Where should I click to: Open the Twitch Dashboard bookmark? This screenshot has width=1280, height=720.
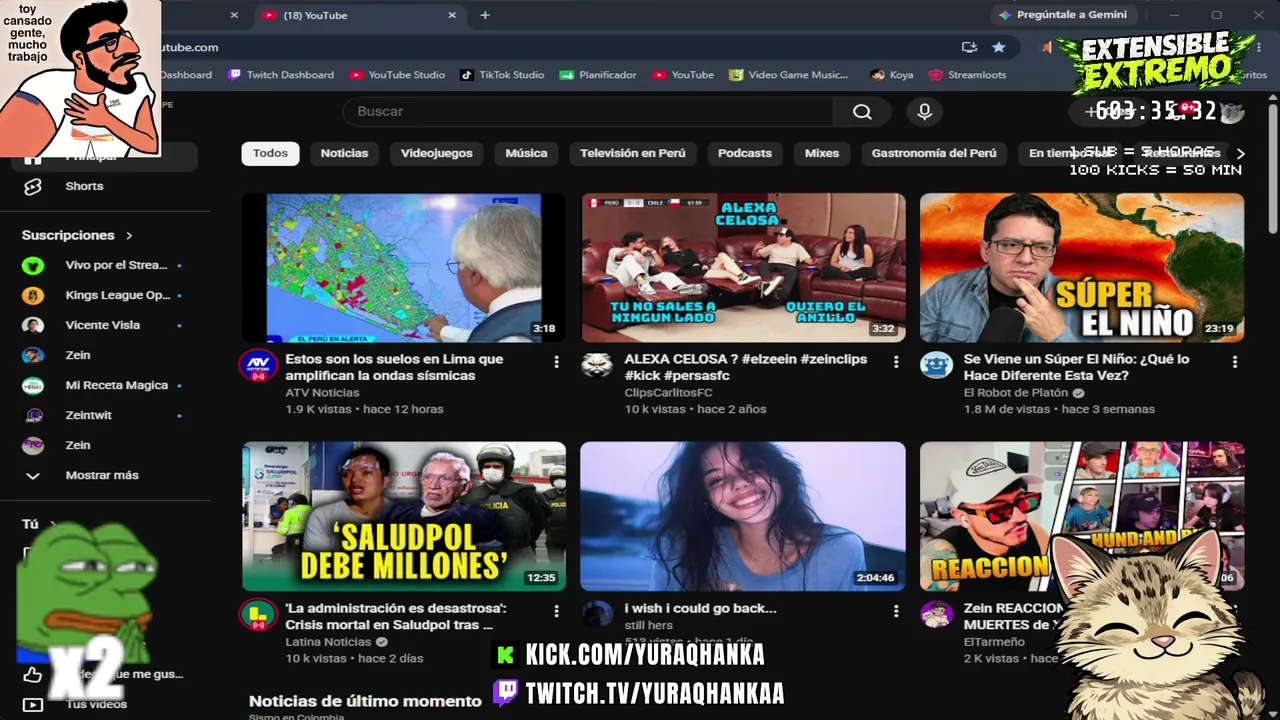pyautogui.click(x=281, y=75)
